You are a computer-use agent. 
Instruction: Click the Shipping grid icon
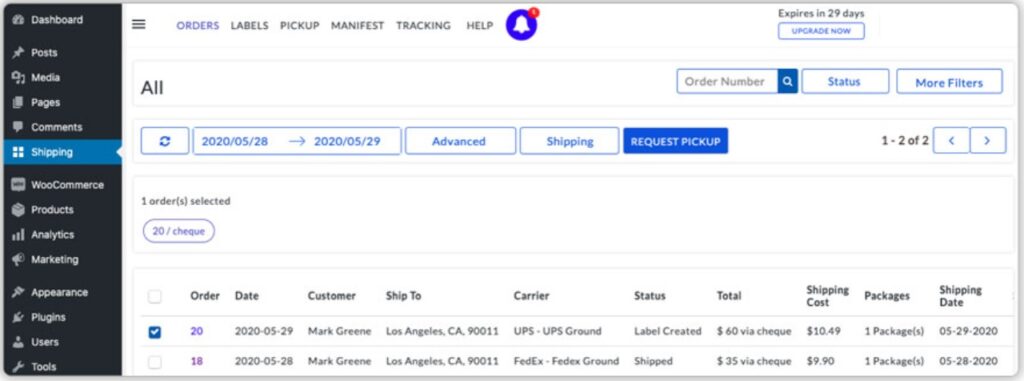tap(18, 152)
